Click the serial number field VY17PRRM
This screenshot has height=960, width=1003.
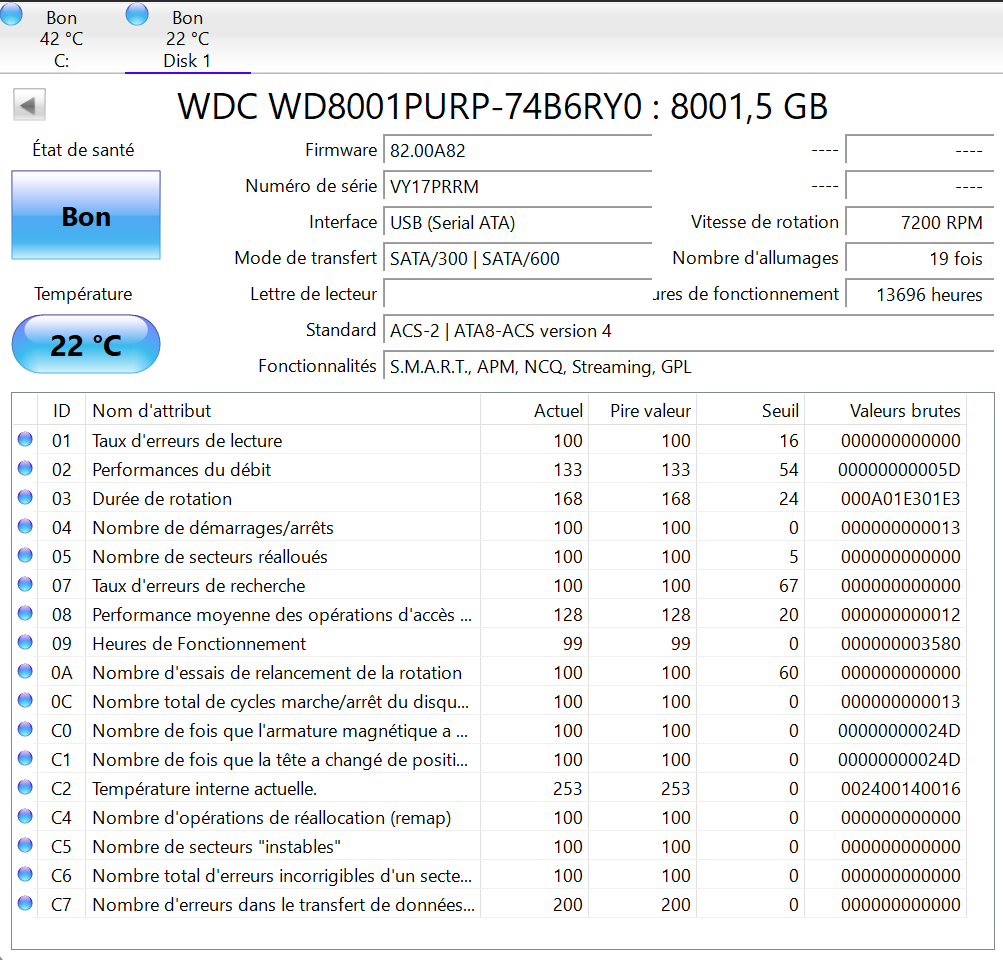(x=517, y=186)
